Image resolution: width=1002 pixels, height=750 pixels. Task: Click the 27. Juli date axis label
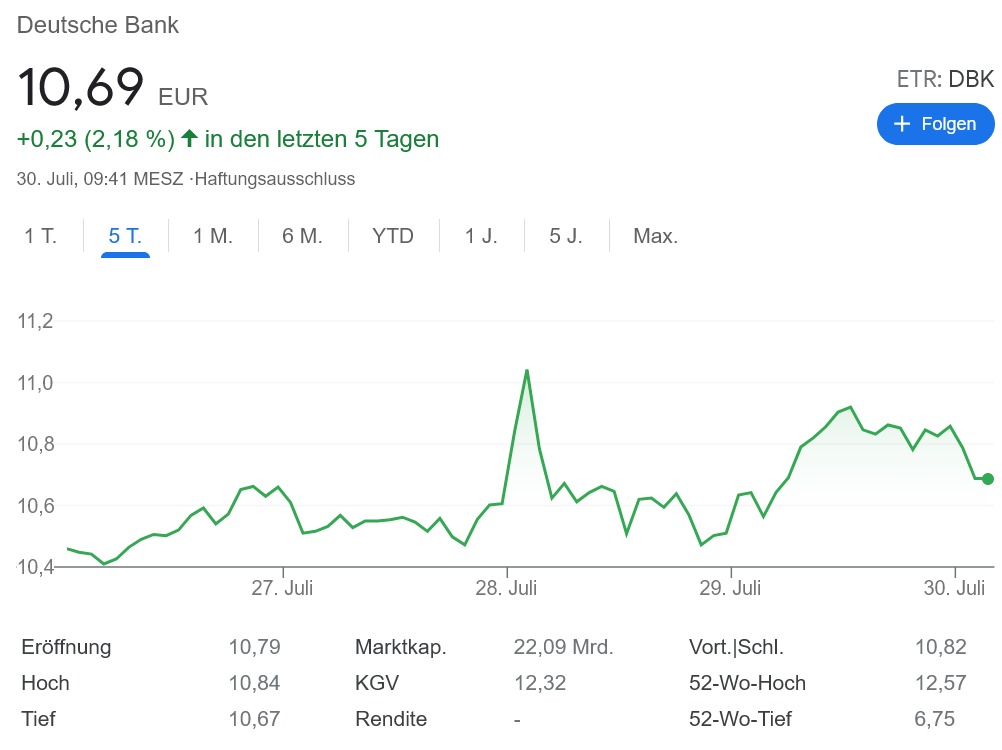(x=282, y=588)
